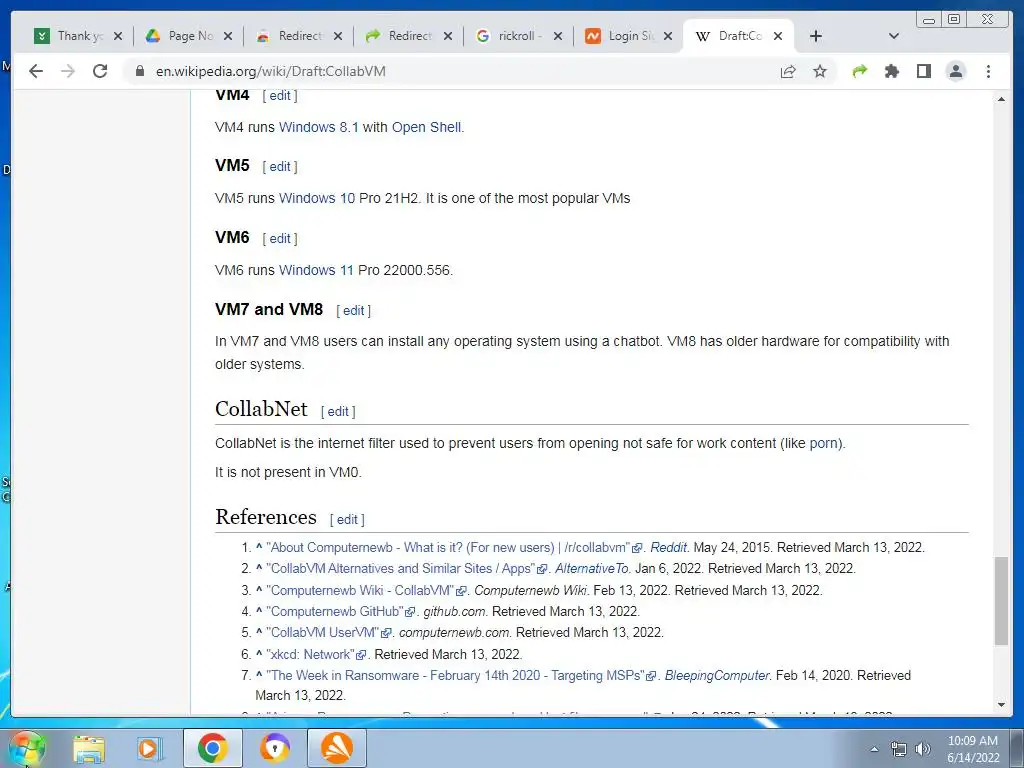Click the page vertical scrollbar thumb
Viewport: 1024px width, 768px height.
point(1001,601)
